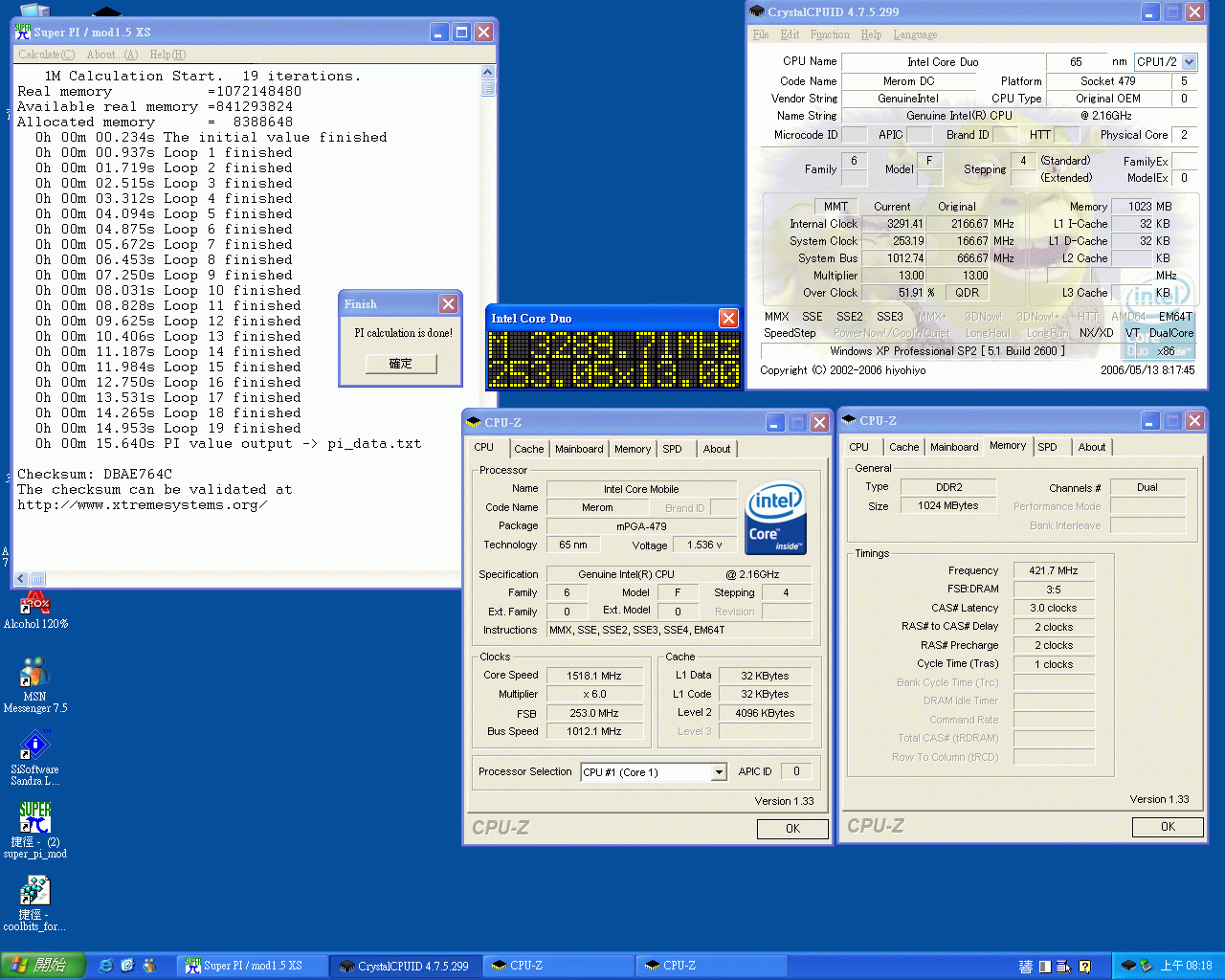Click the Level 2 cache 4096 KBytes value

765,713
